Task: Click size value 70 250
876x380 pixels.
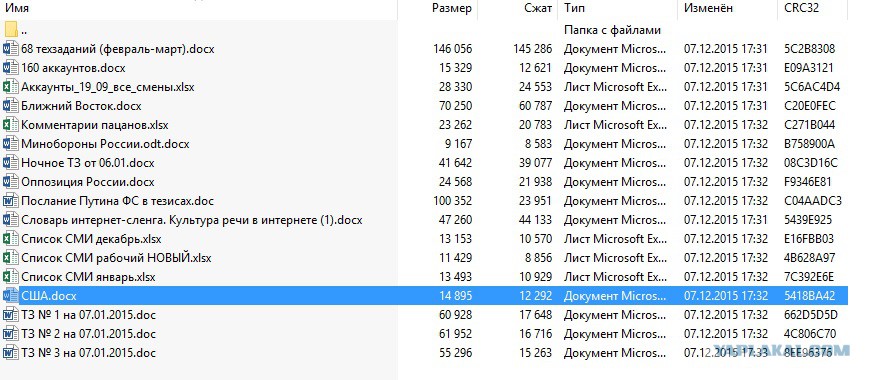Action: tap(455, 106)
